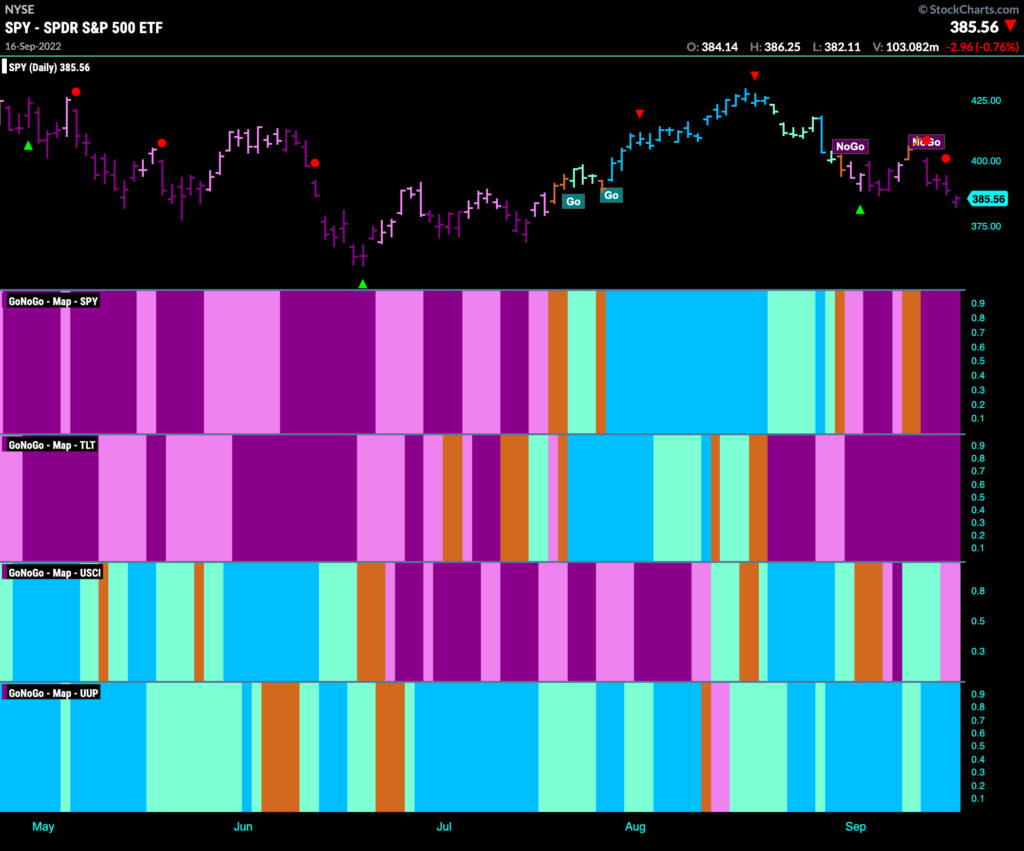Click the second Go label near August start

[611, 195]
